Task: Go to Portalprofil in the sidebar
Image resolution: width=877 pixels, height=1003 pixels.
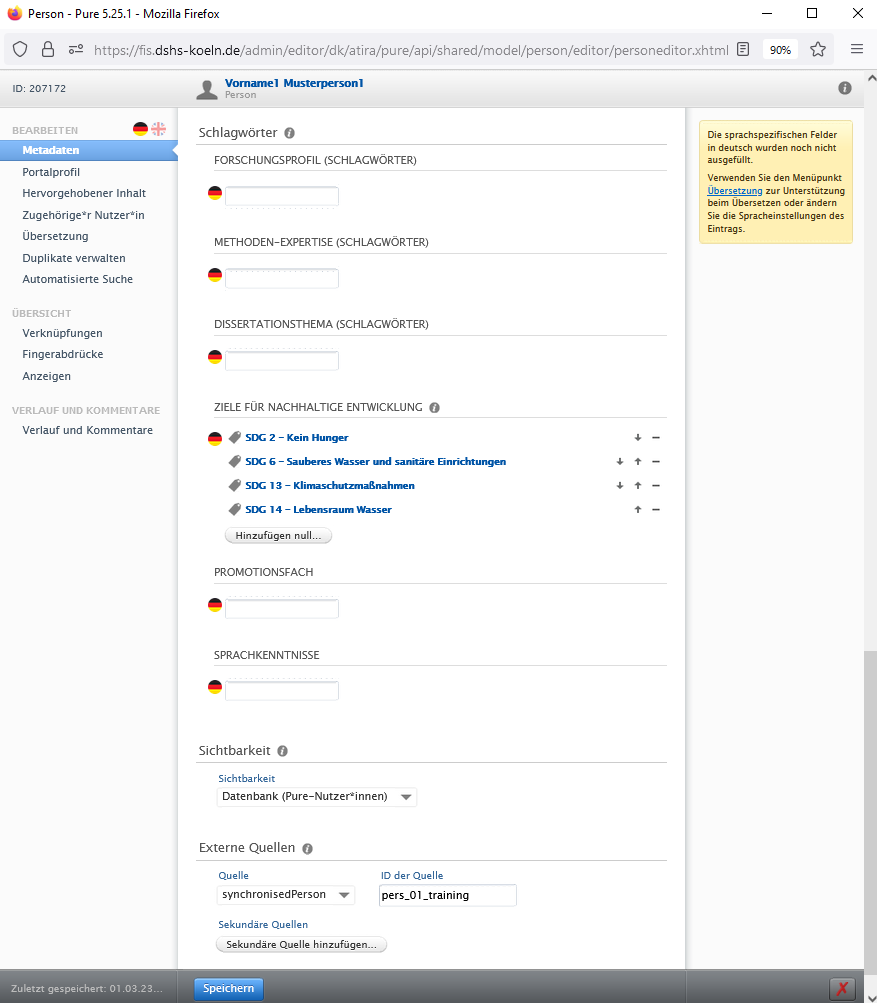Action: 51,172
